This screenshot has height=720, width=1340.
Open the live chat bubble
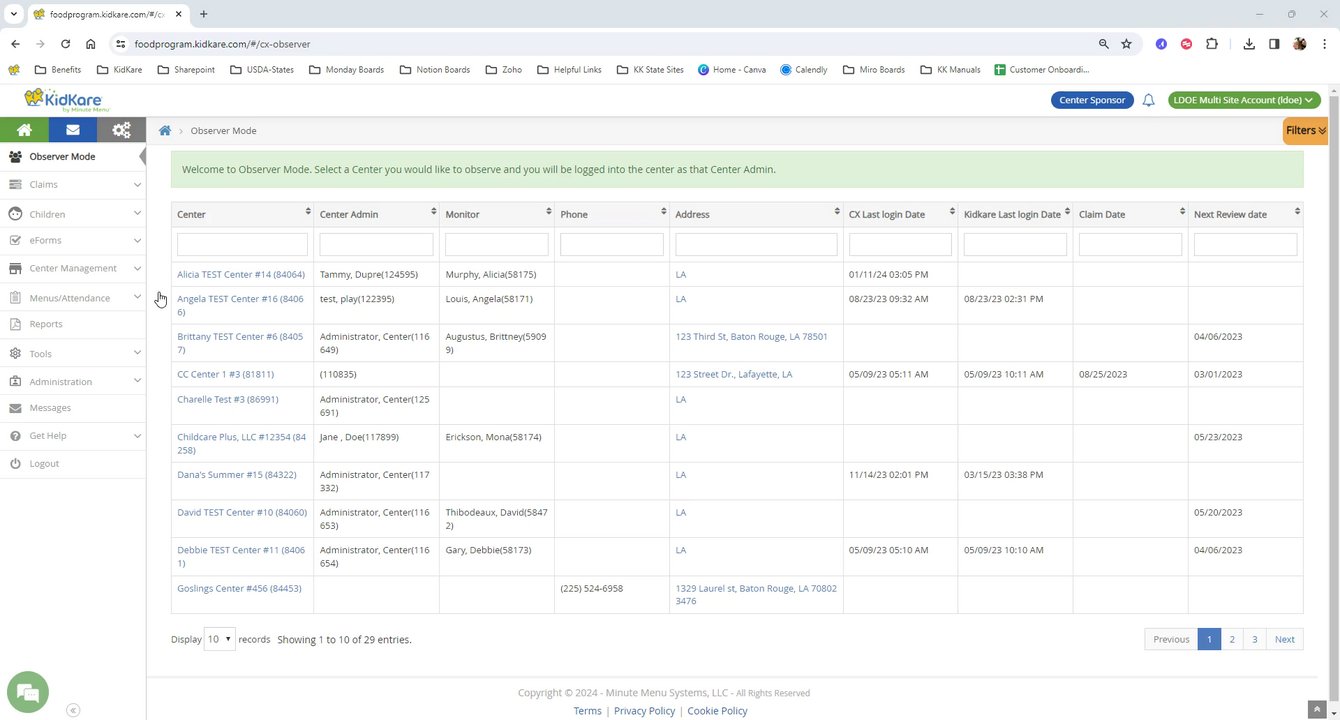(x=28, y=692)
